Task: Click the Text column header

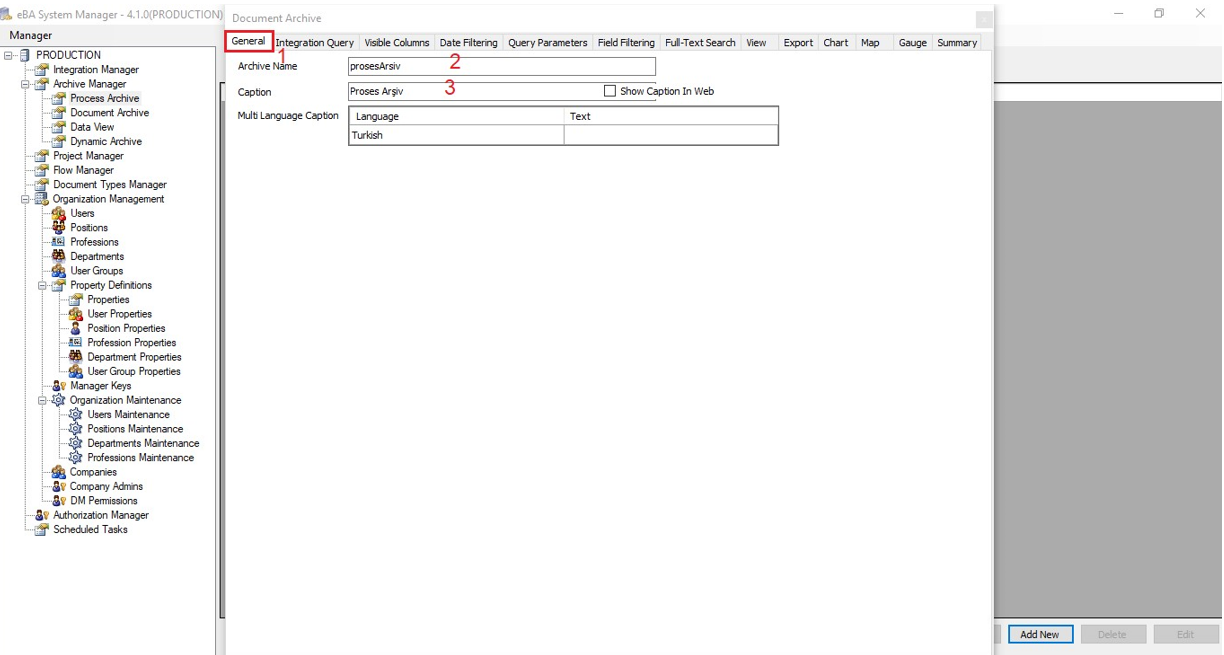Action: click(671, 116)
